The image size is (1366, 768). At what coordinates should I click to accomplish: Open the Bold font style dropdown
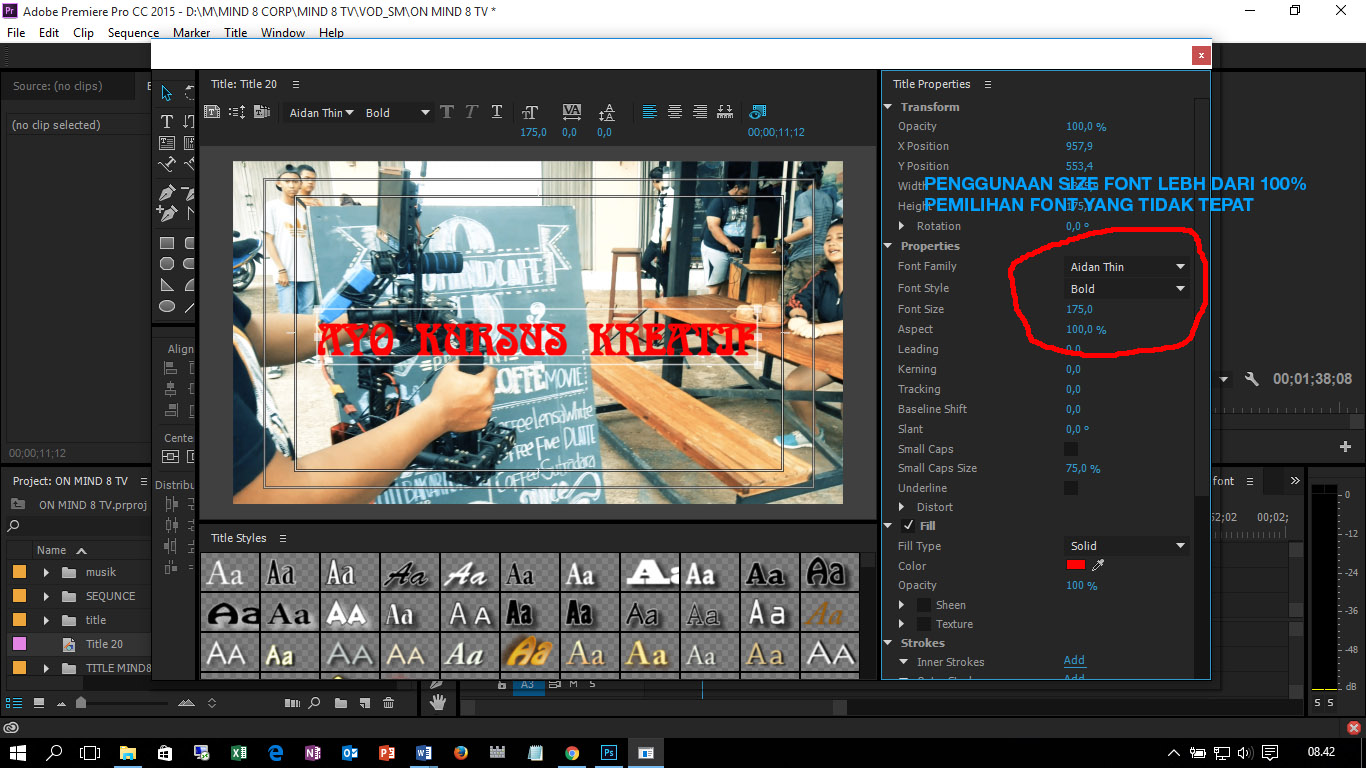click(1127, 288)
